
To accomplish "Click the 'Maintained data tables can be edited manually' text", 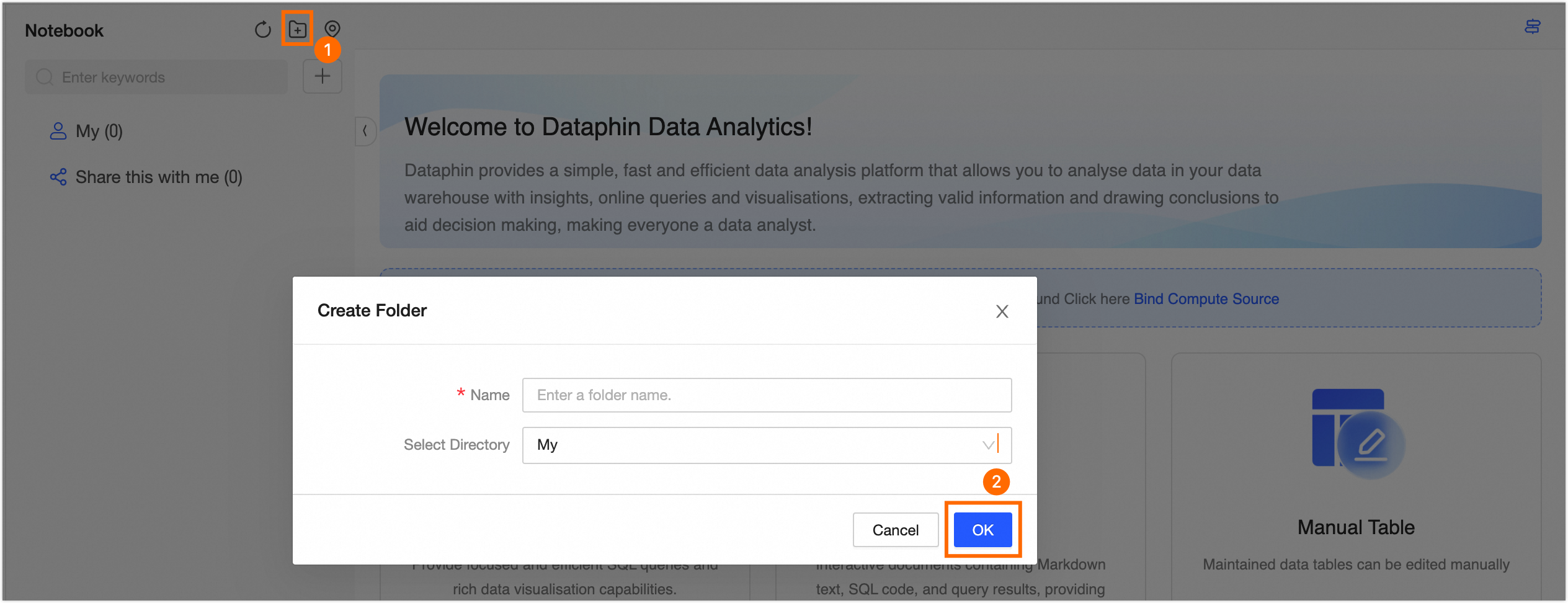I will coord(1356,565).
